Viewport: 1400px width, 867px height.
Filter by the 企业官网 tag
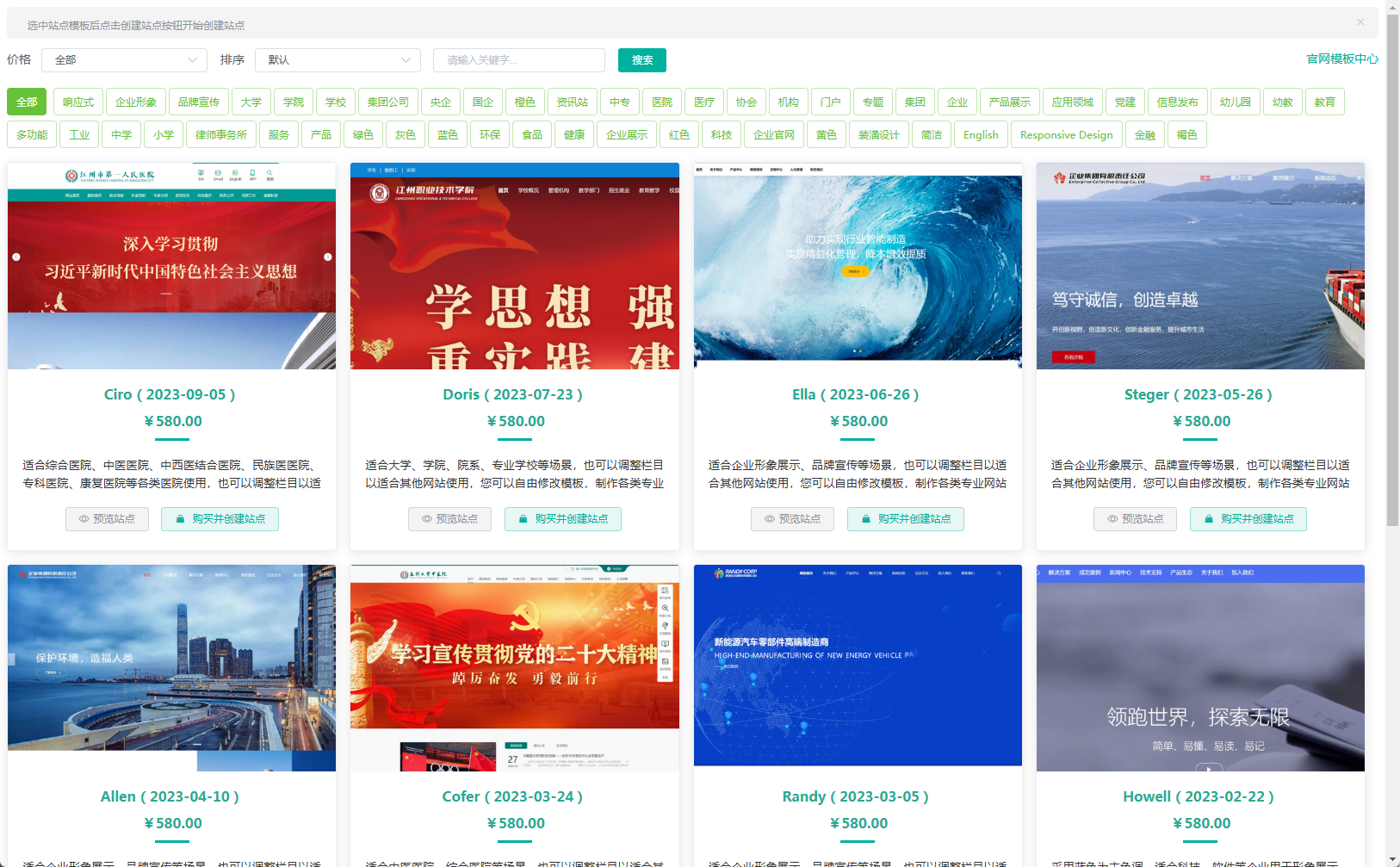pos(774,134)
